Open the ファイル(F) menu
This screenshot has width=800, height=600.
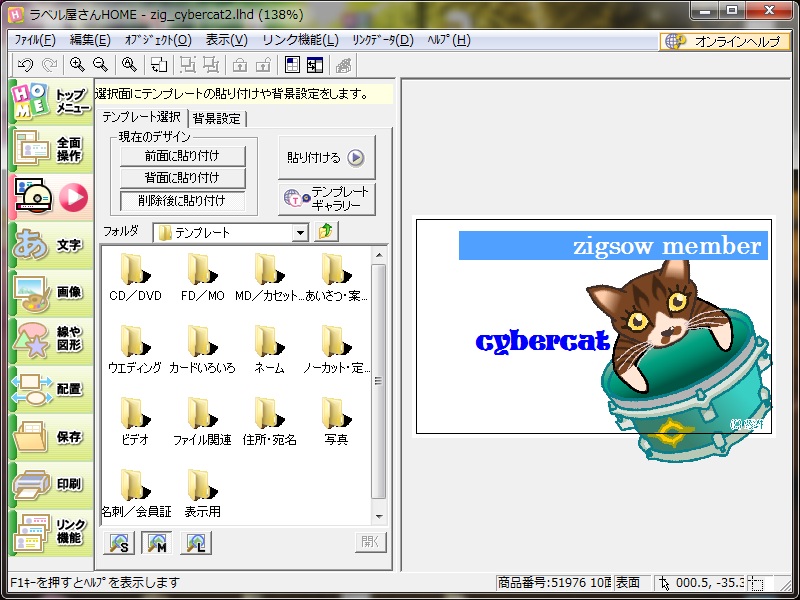[x=35, y=40]
